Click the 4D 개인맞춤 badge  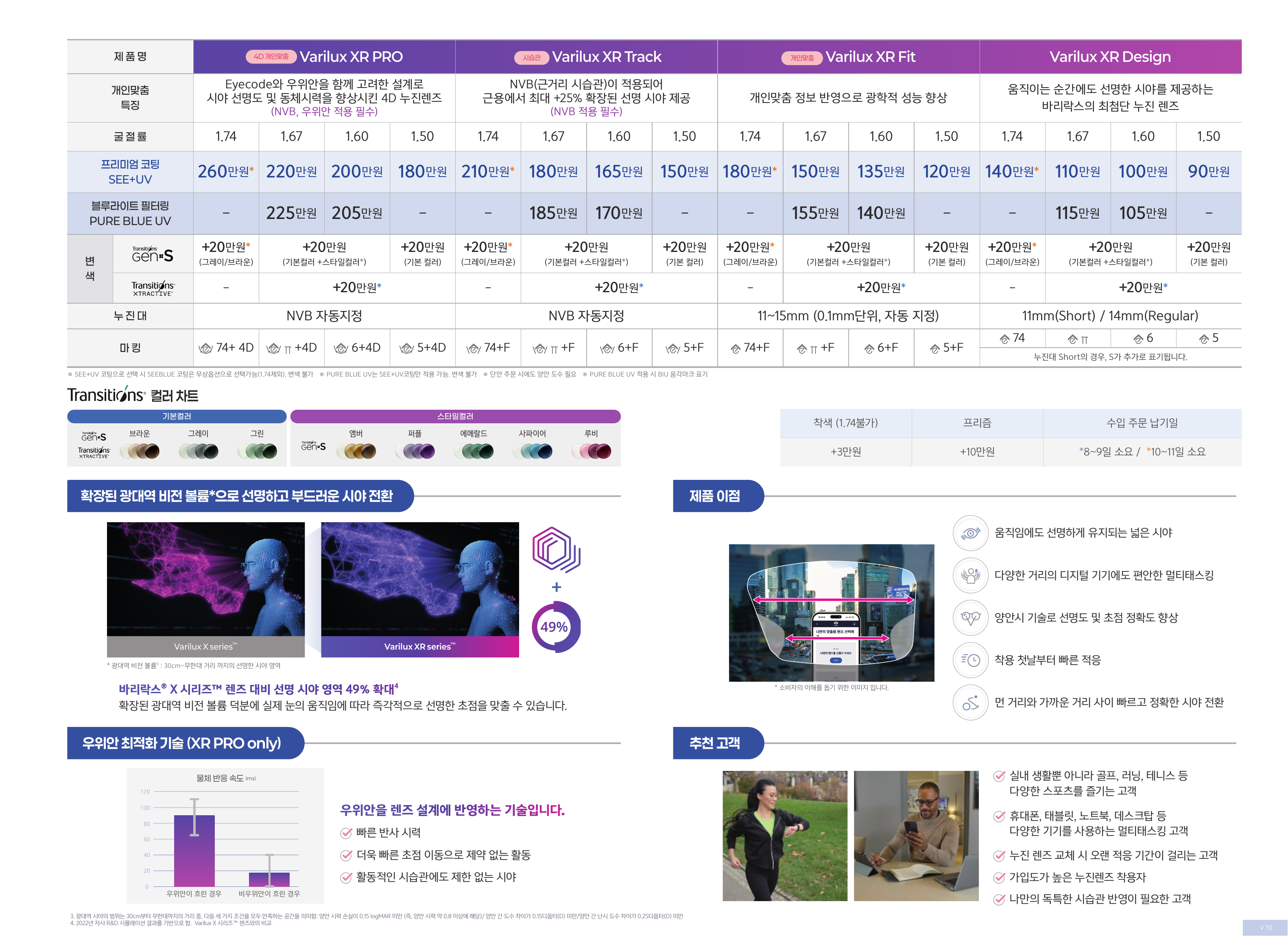point(271,57)
